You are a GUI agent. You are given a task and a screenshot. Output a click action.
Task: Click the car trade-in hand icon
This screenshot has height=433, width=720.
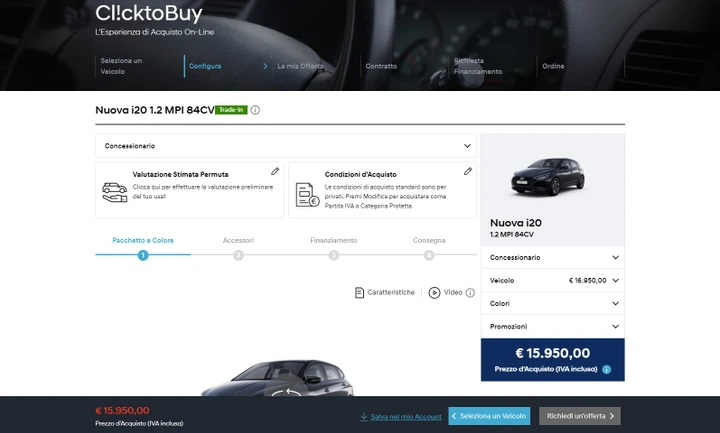[114, 192]
